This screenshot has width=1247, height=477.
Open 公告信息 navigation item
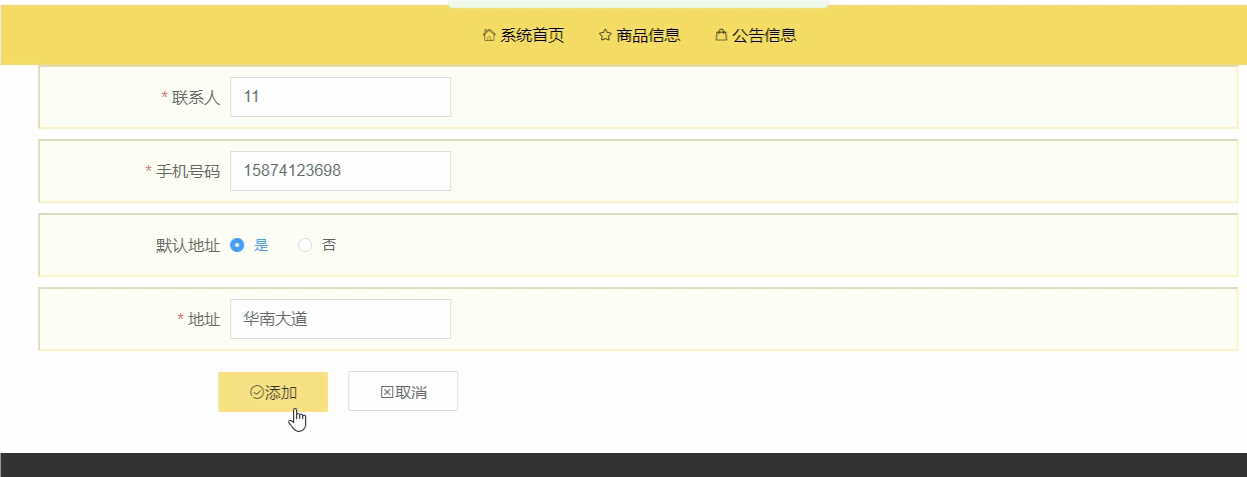pos(755,36)
